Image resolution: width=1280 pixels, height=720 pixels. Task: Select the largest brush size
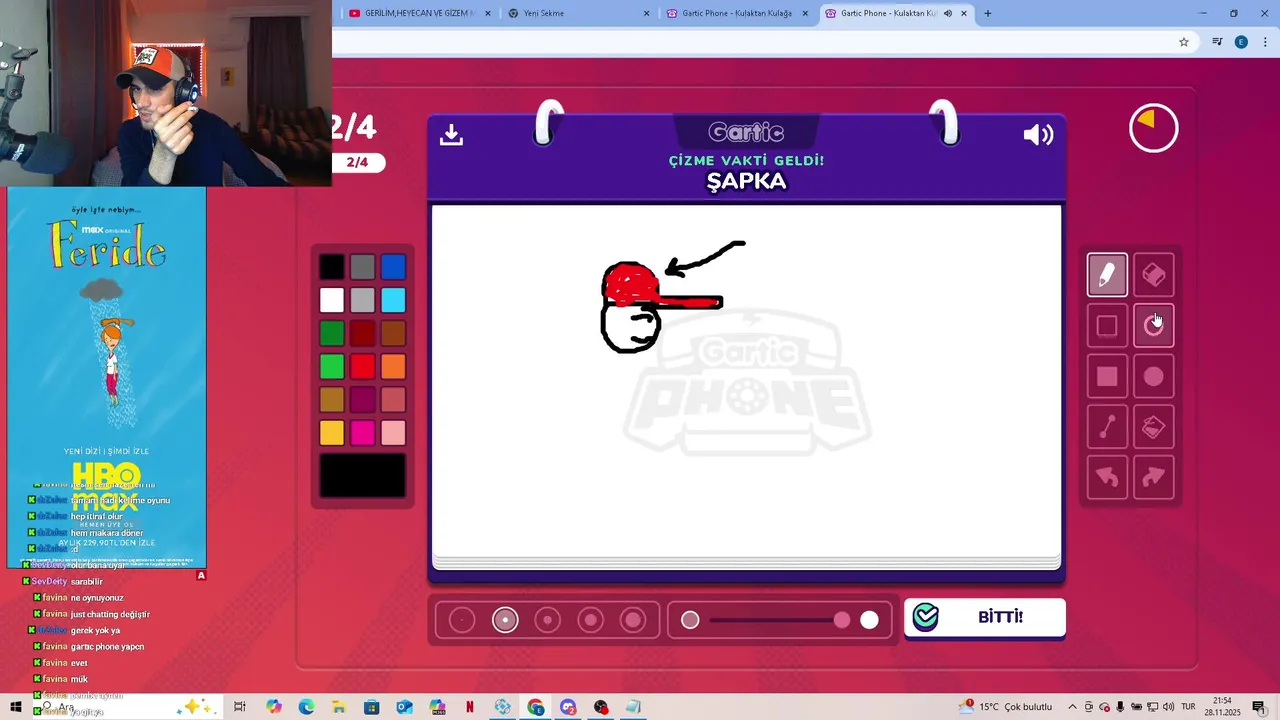click(x=633, y=621)
